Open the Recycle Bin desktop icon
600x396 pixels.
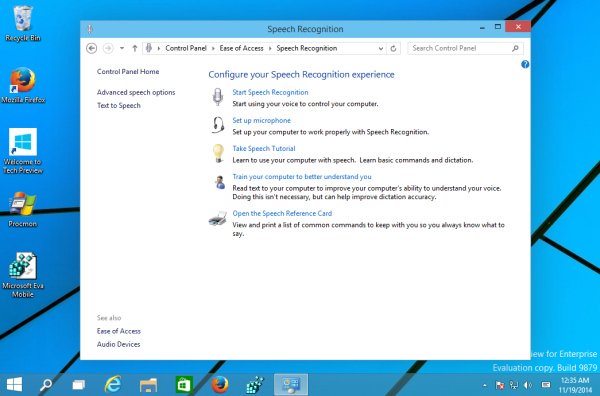pos(23,23)
